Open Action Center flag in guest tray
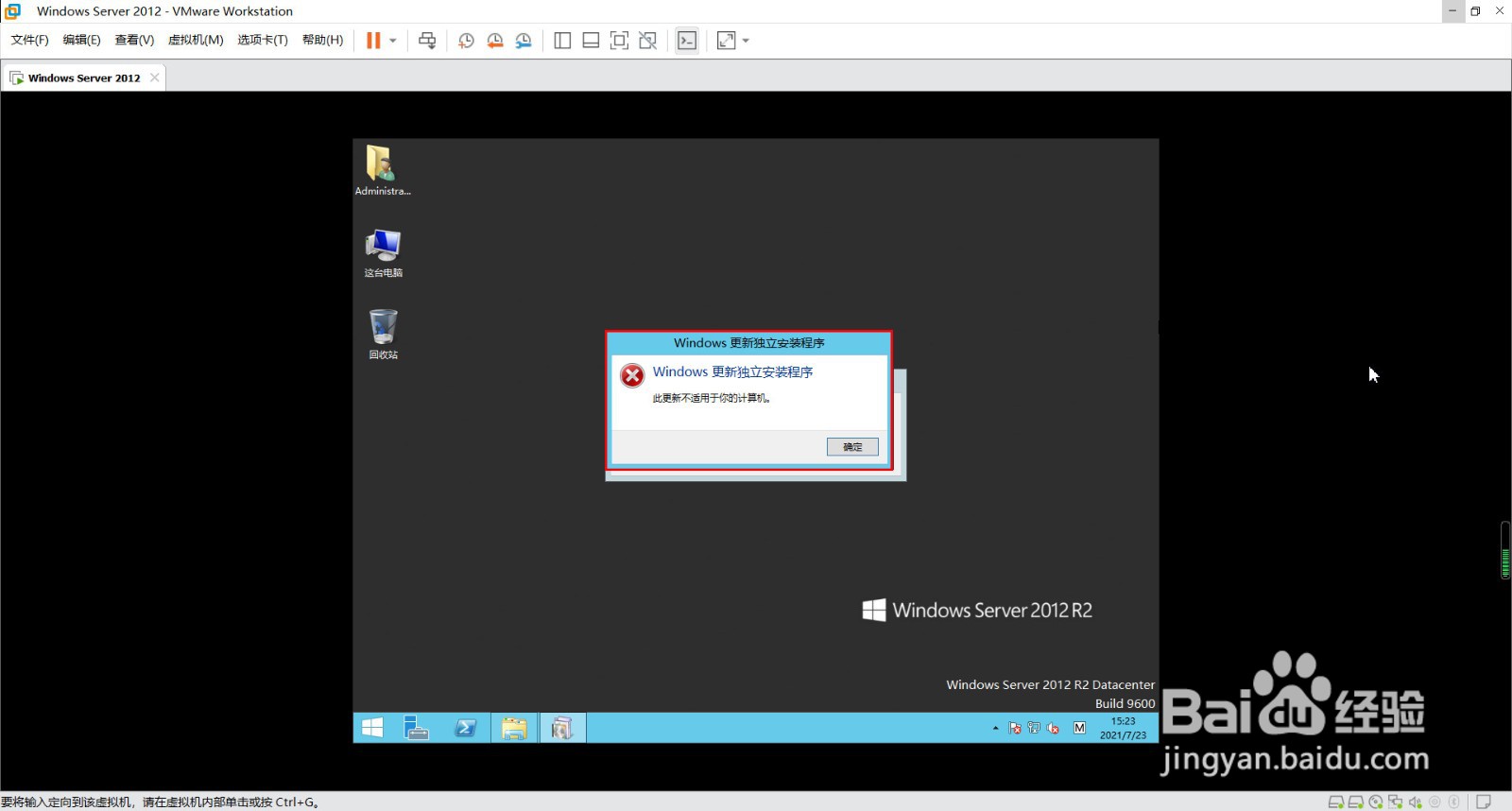This screenshot has width=1512, height=811. (x=1015, y=728)
